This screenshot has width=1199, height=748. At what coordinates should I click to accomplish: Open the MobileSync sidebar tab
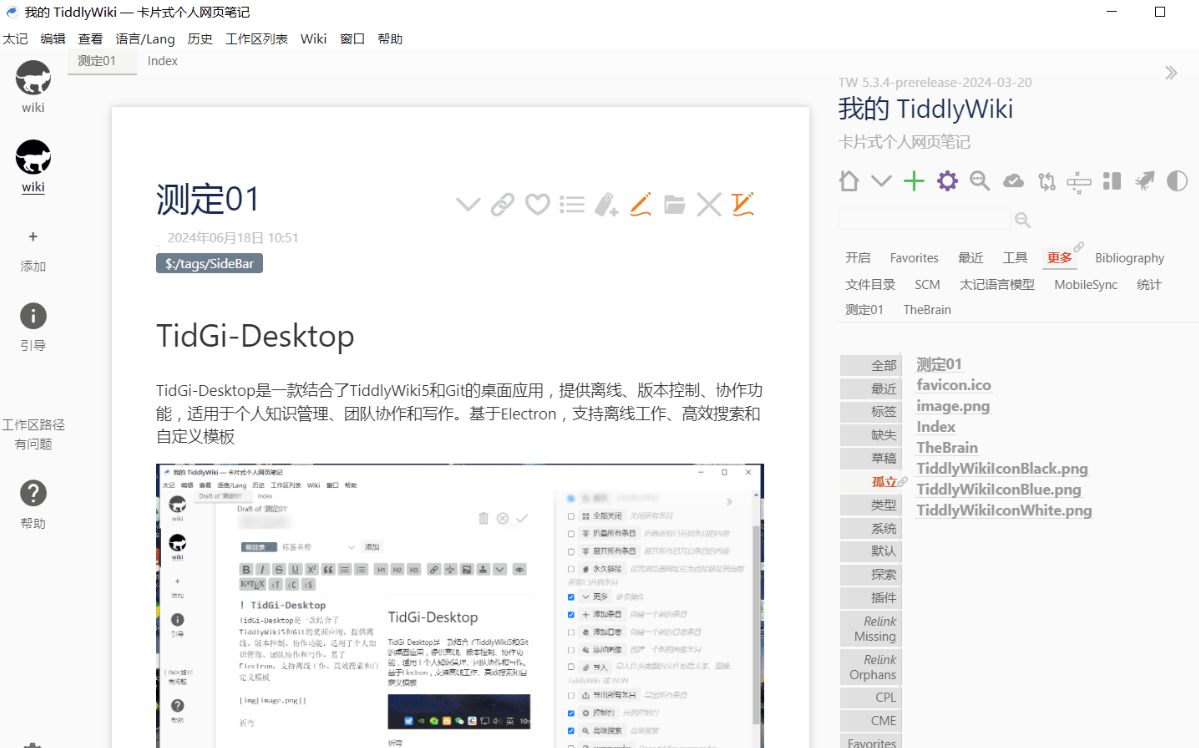pyautogui.click(x=1086, y=285)
